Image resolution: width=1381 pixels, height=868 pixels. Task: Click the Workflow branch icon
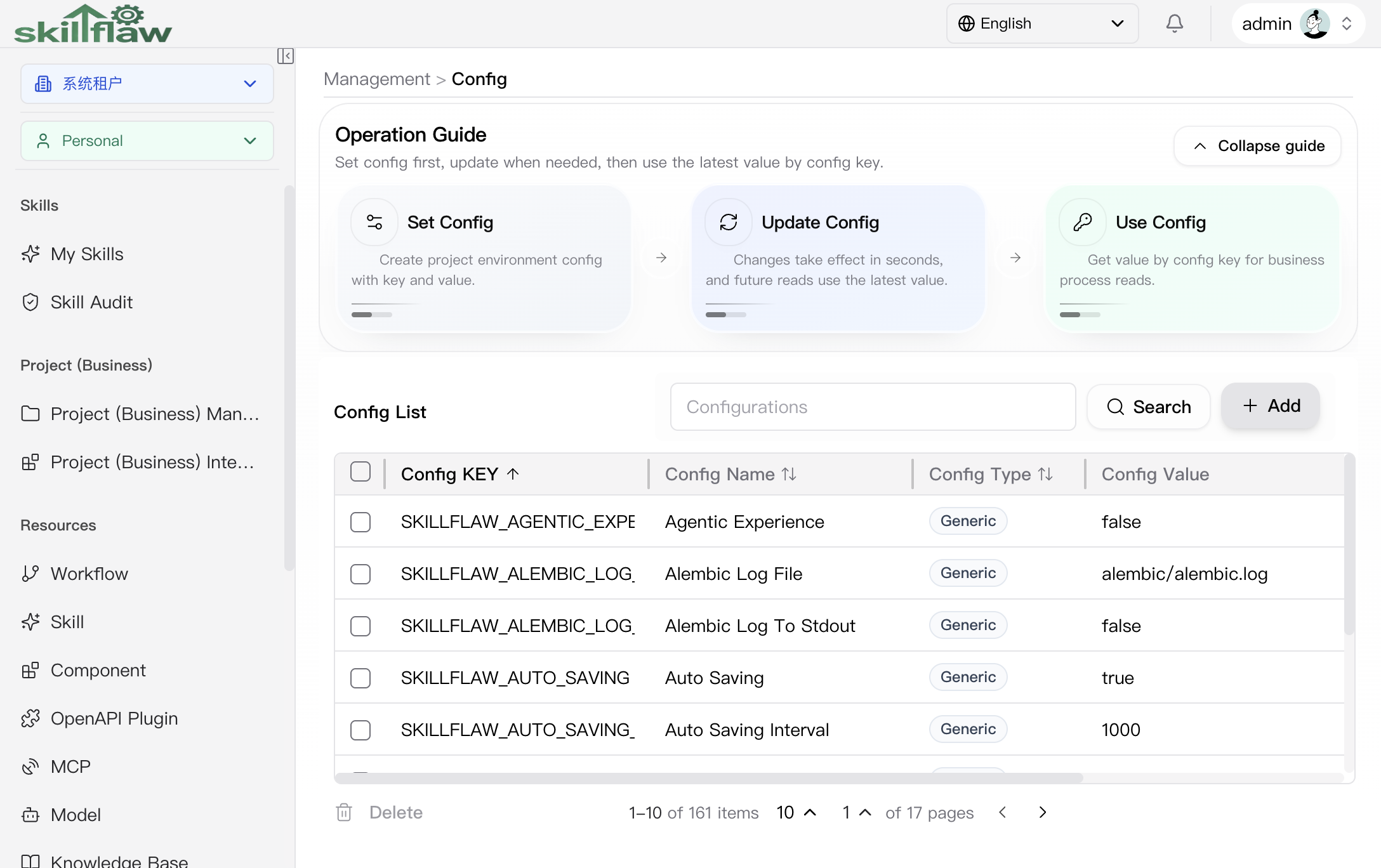coord(30,574)
